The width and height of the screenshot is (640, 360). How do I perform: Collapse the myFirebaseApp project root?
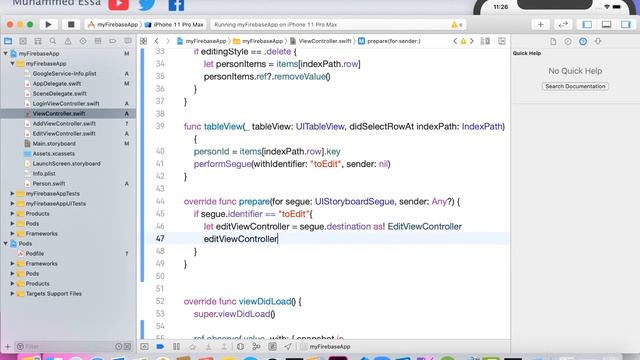click(6, 53)
